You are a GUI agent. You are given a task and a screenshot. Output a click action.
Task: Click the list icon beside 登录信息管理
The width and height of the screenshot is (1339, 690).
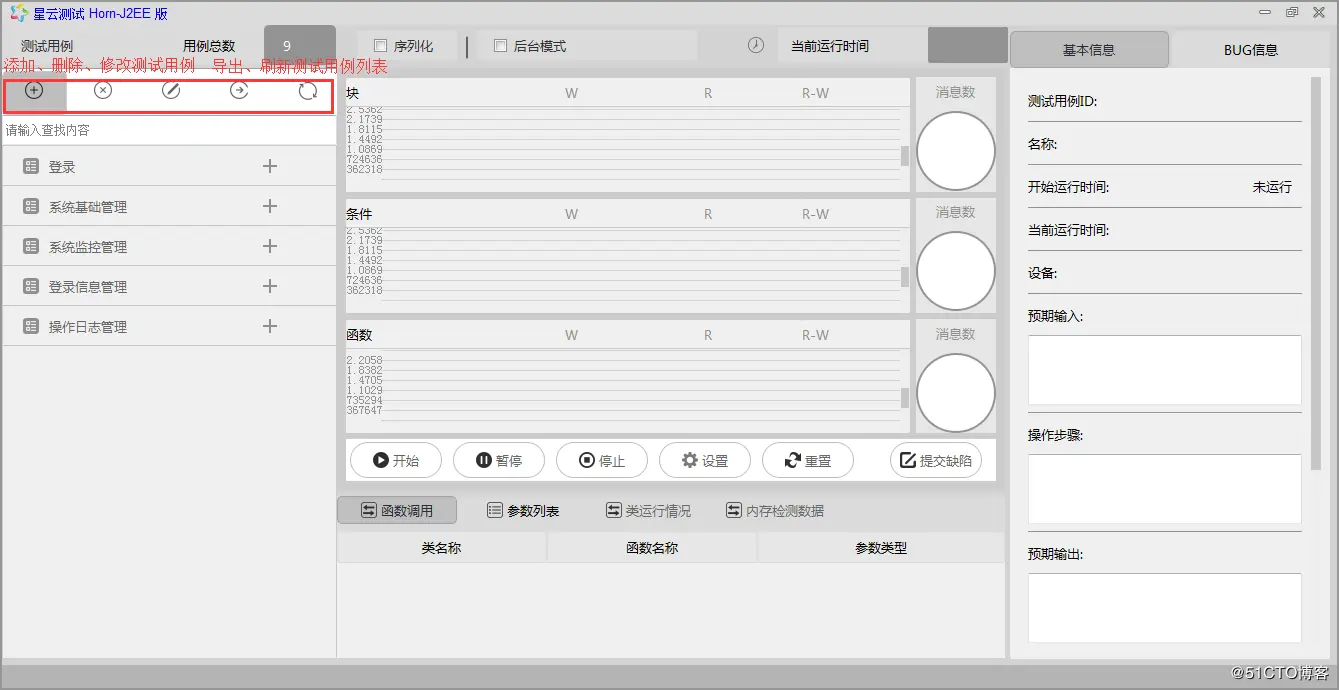[31, 287]
